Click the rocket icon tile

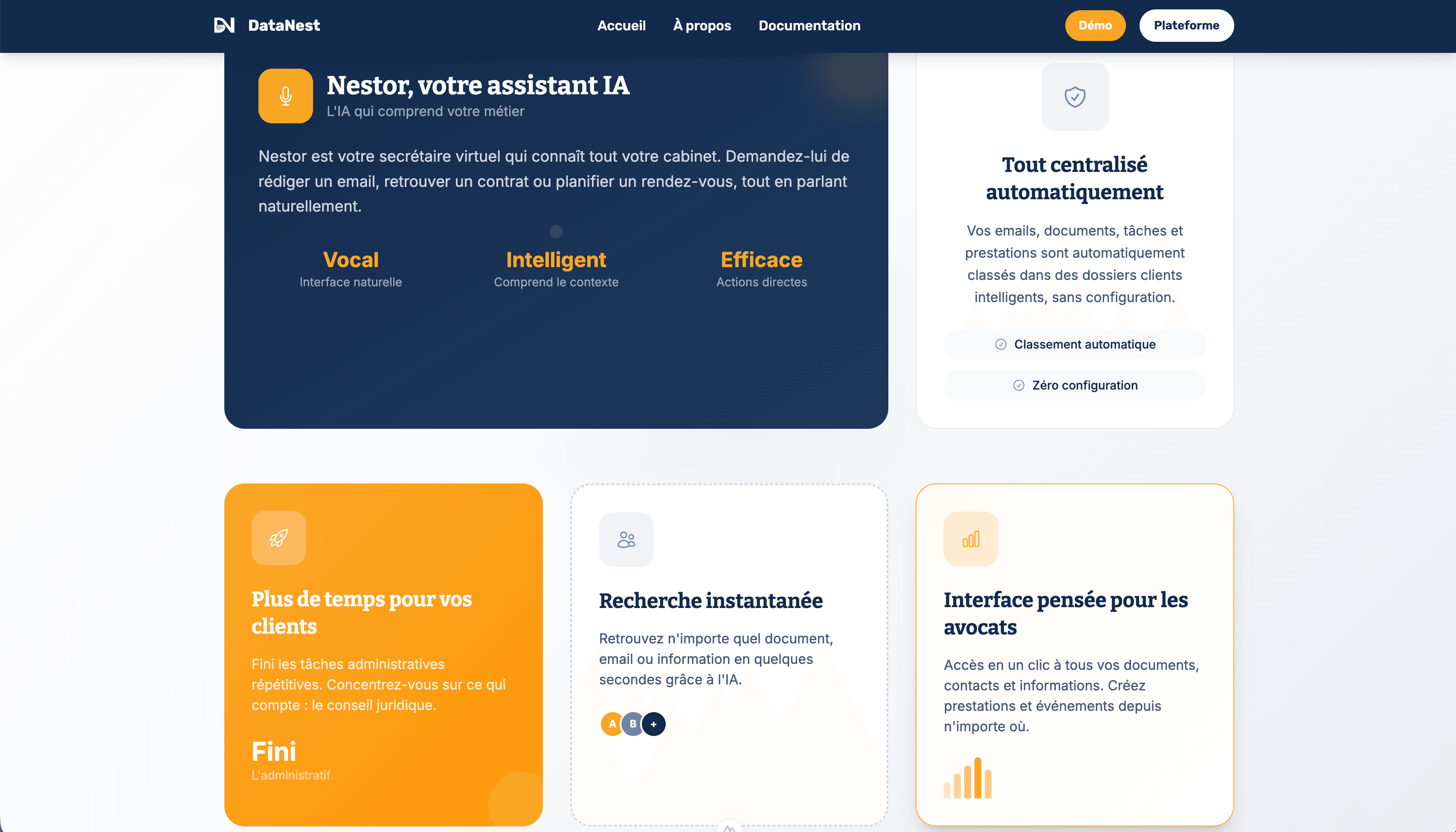[x=279, y=538]
